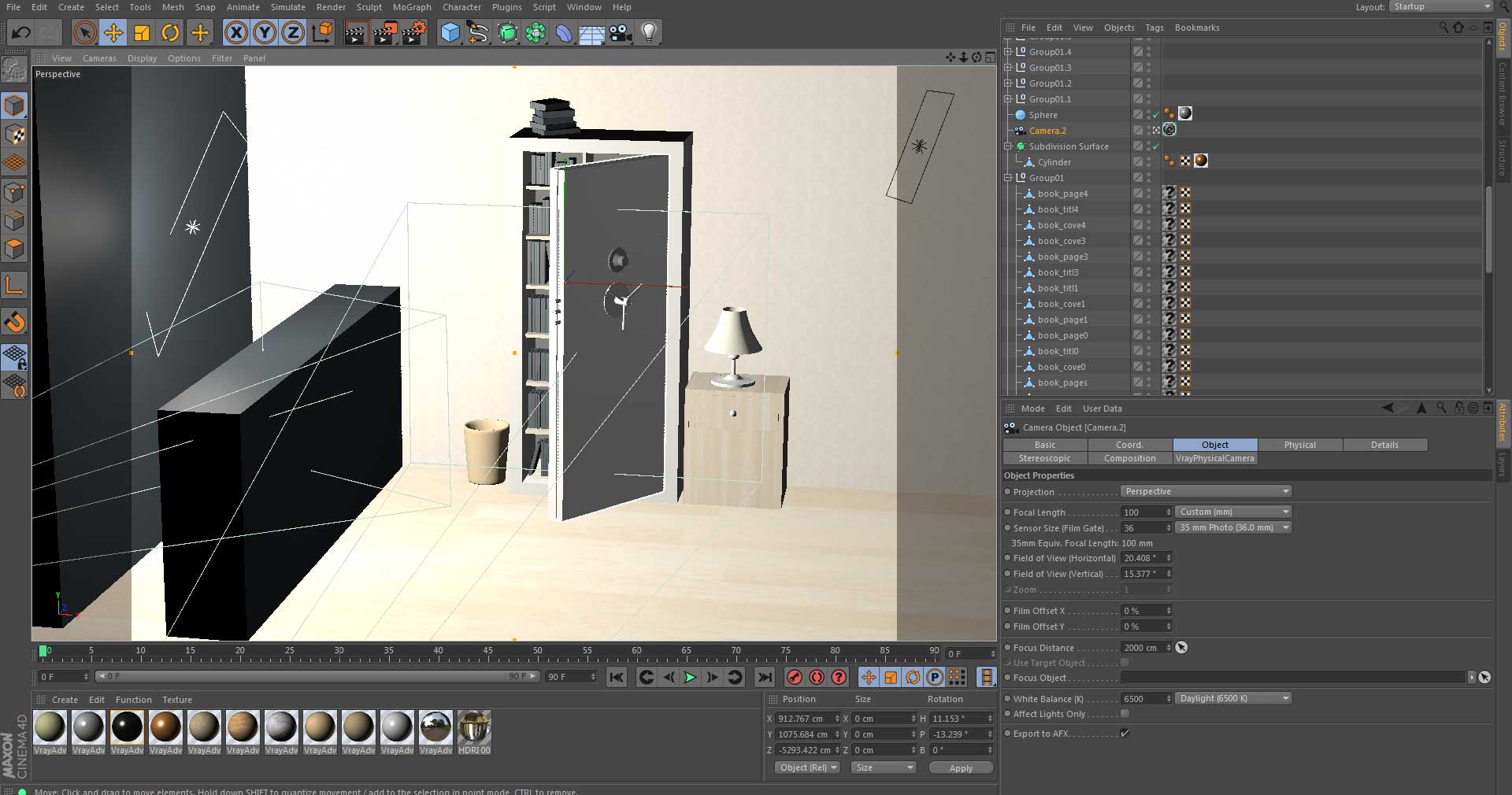Toggle Subdivision Surface enabled checkmark
Screen dimensions: 1512x795
pyautogui.click(x=1155, y=146)
